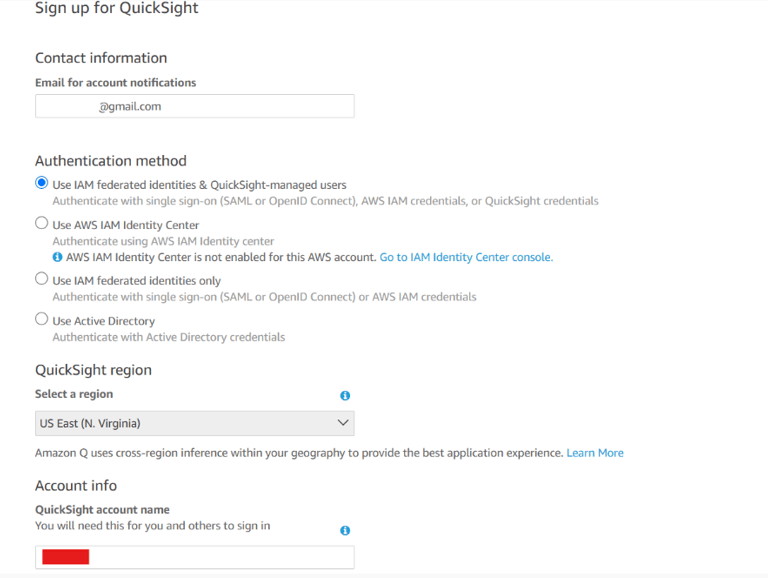768x578 pixels.
Task: Select the Use IAM federated identities only option
Action: coord(42,279)
